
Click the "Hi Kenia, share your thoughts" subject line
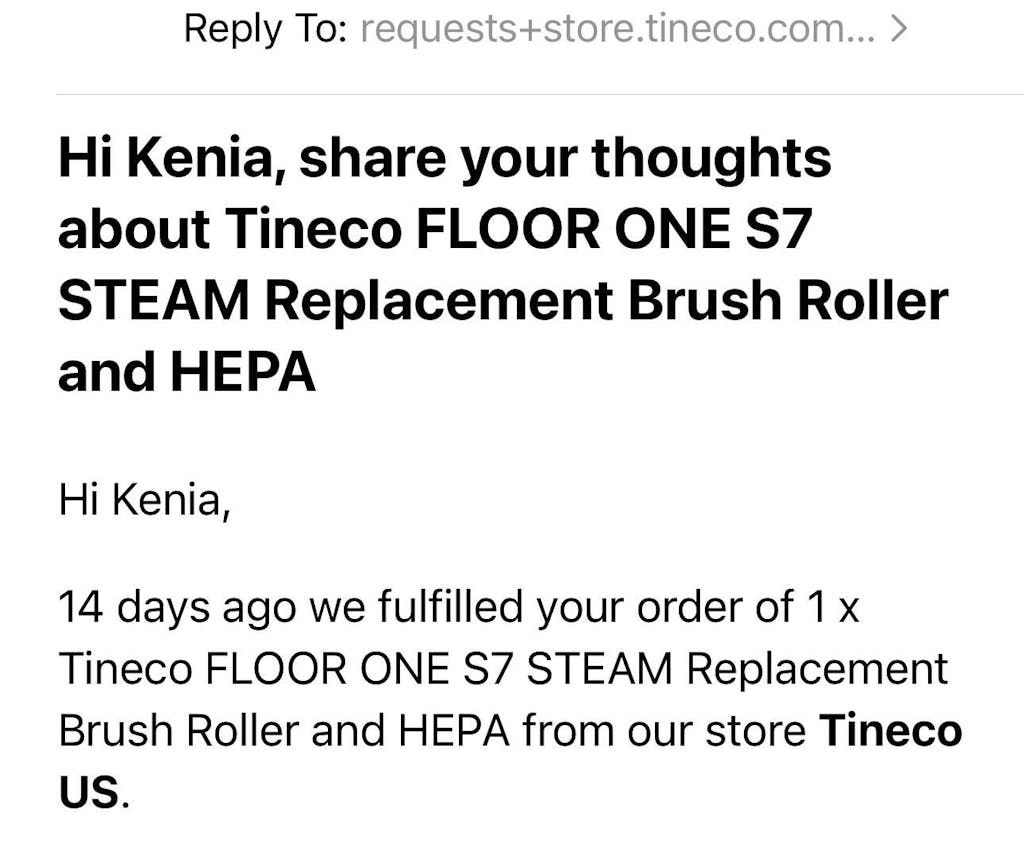444,159
